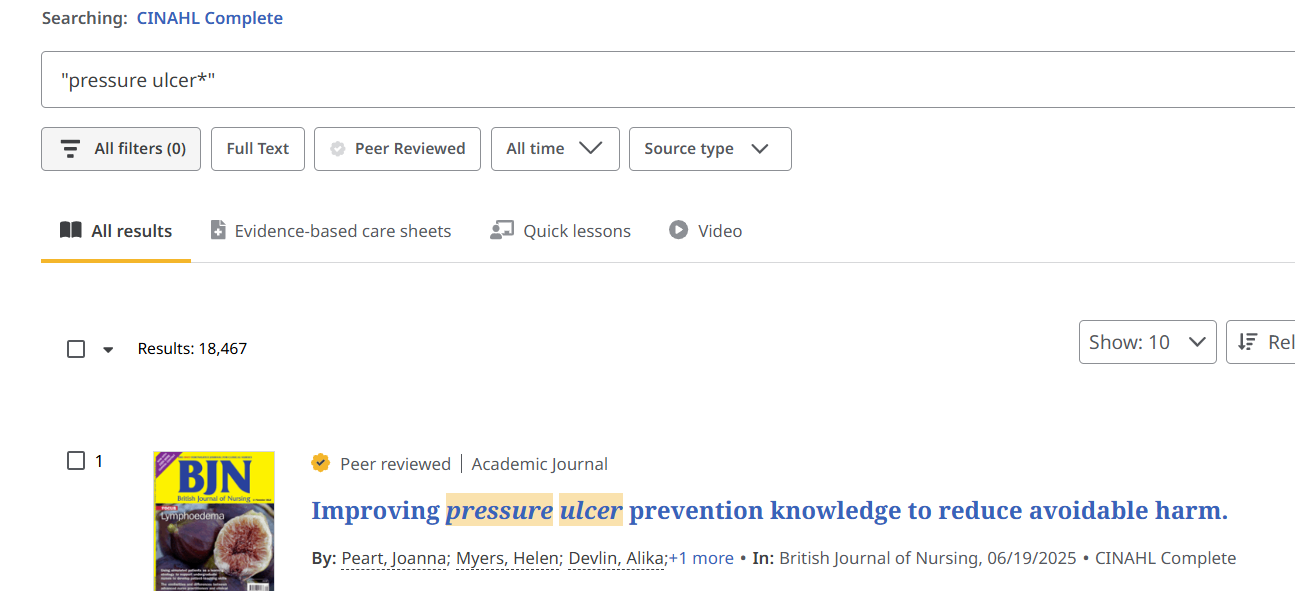The width and height of the screenshot is (1295, 591).
Task: Click the Quick lessons presenter icon
Action: coord(501,231)
